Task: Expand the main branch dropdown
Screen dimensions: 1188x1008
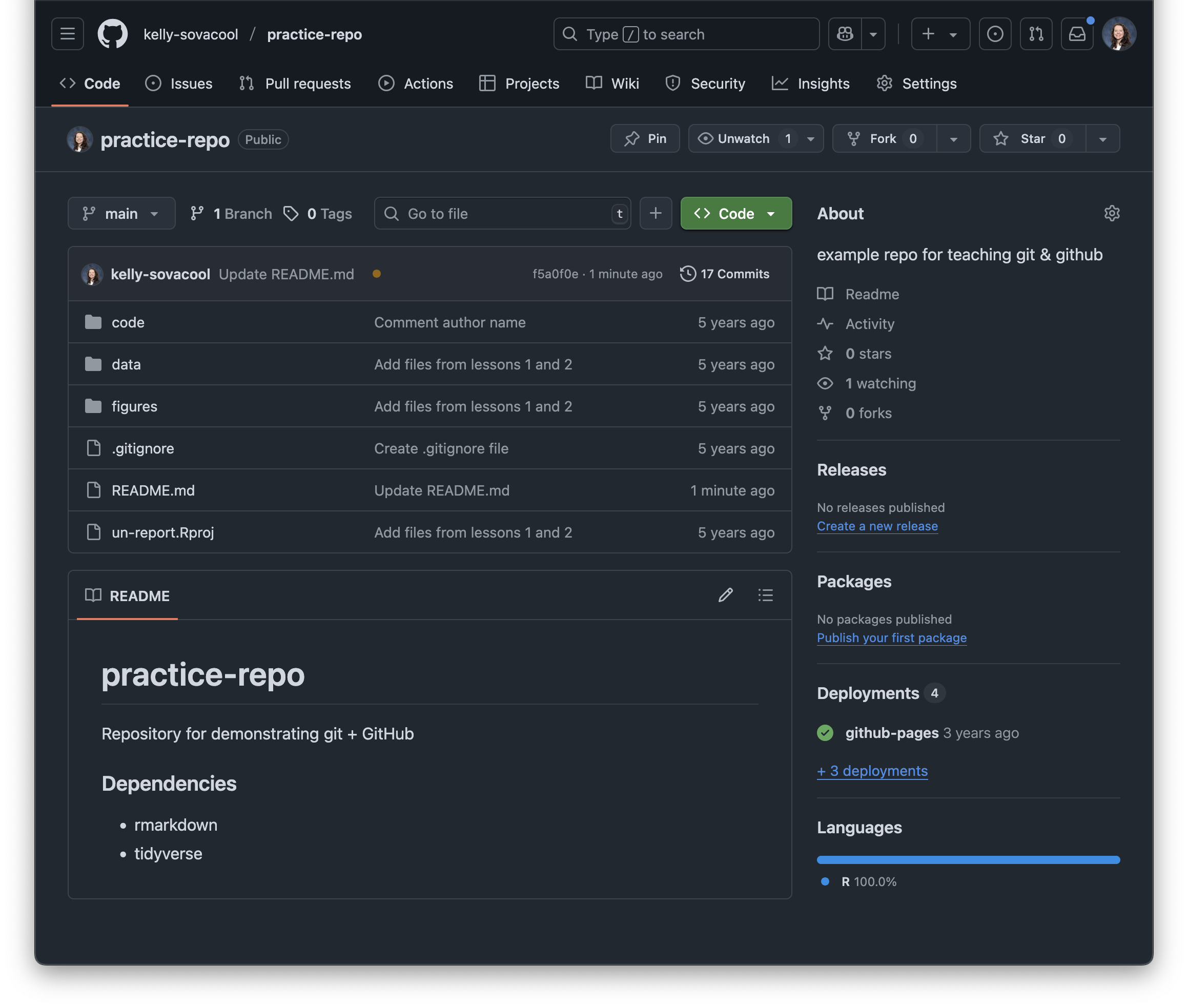Action: 121,214
